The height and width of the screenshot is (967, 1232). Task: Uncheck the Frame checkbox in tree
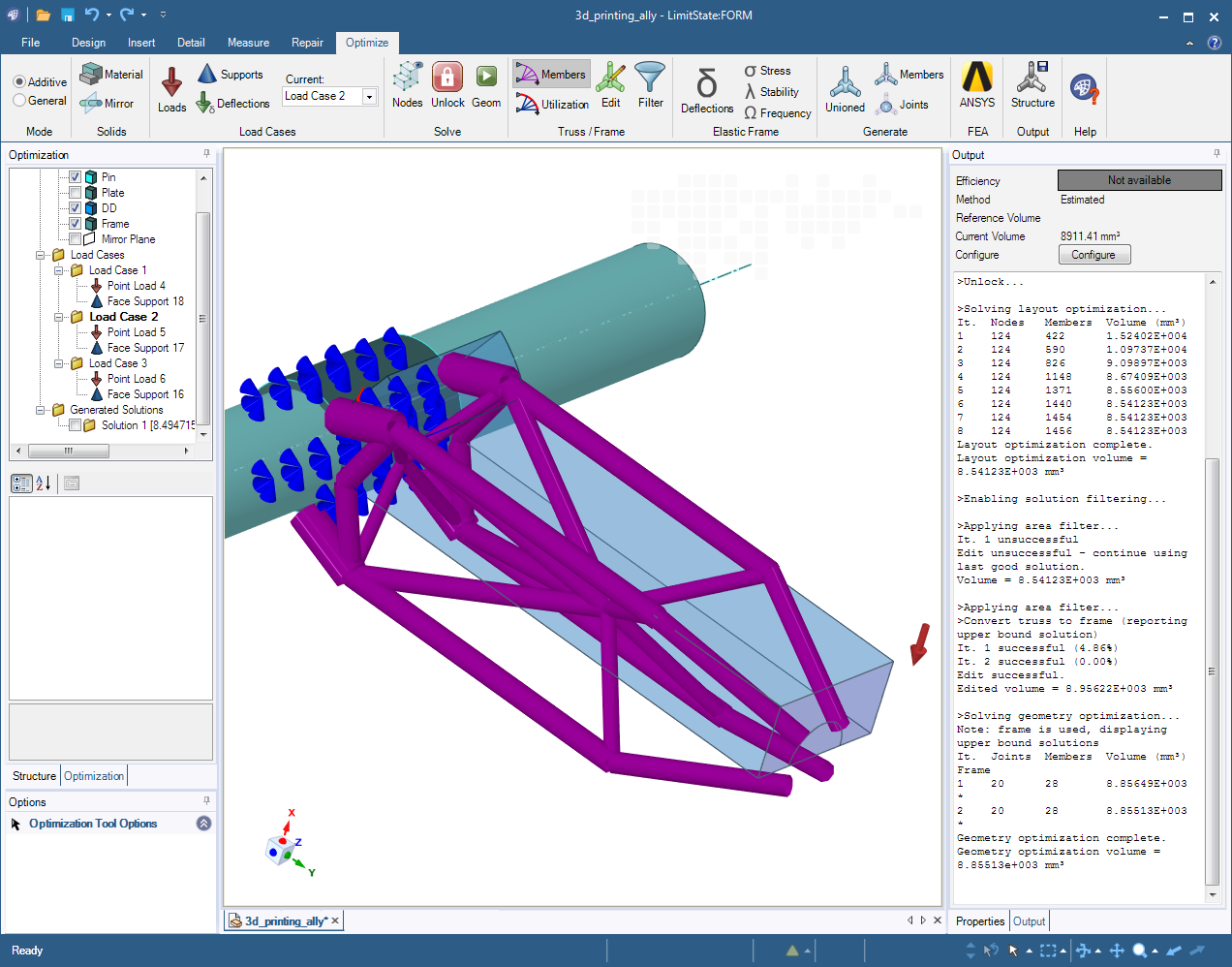point(75,224)
